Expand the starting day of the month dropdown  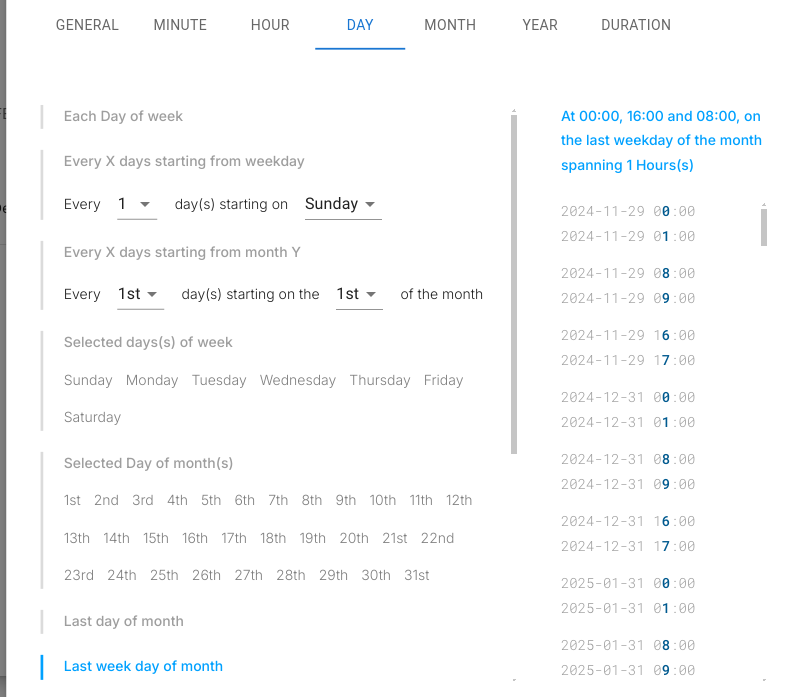(358, 294)
